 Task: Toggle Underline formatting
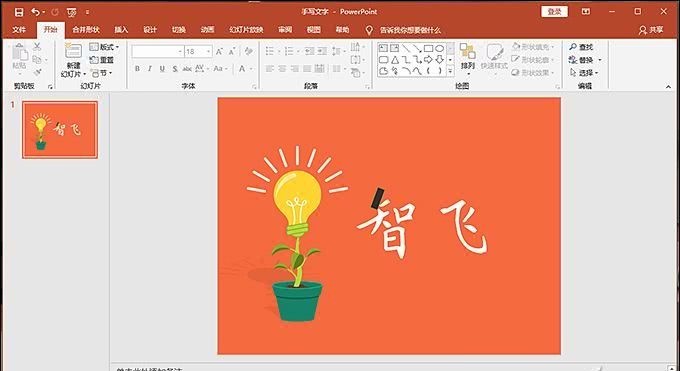(x=162, y=69)
